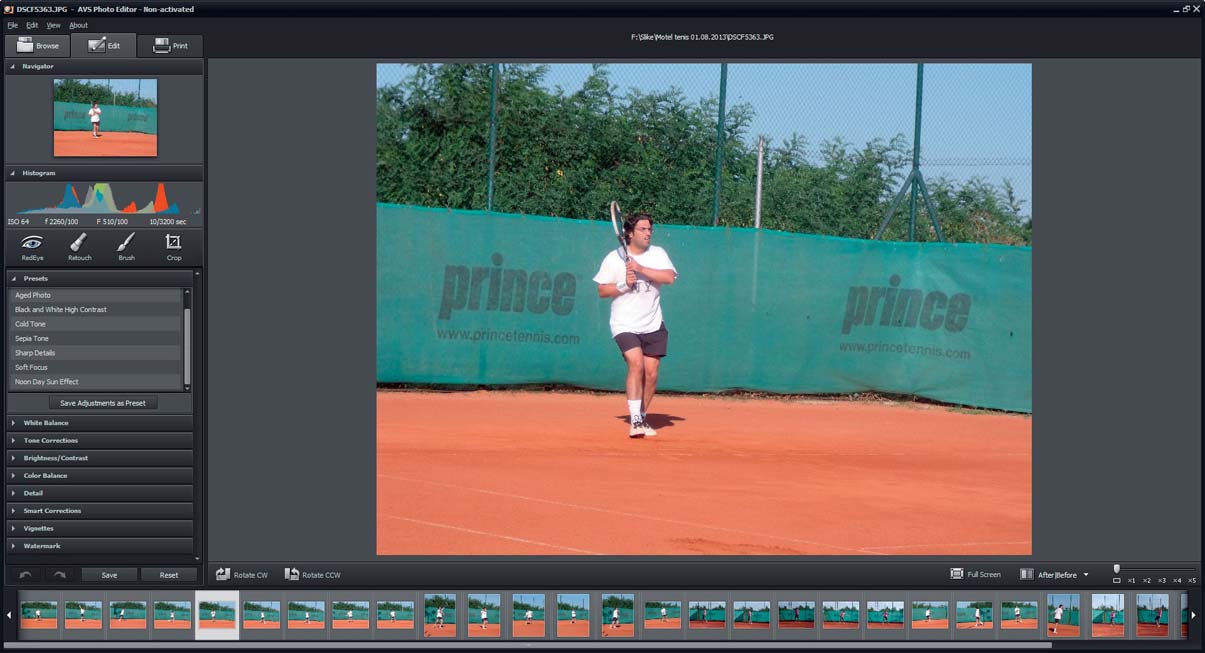Apply the Aged Photo preset

point(96,295)
